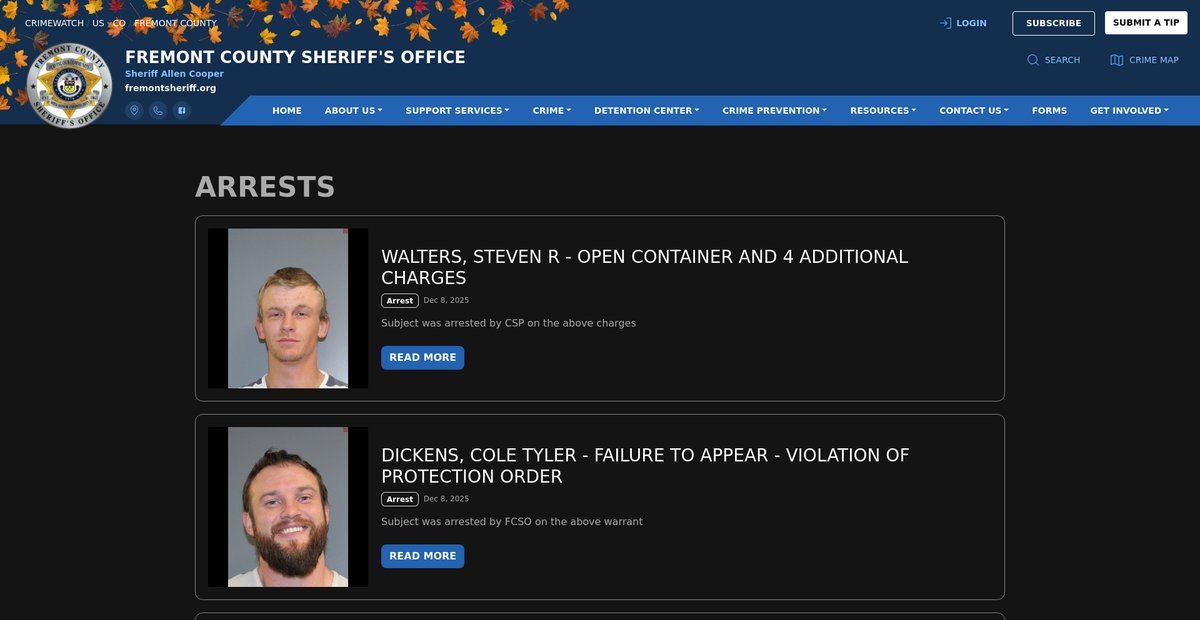Open the Crime Prevention dropdown

click(x=775, y=110)
